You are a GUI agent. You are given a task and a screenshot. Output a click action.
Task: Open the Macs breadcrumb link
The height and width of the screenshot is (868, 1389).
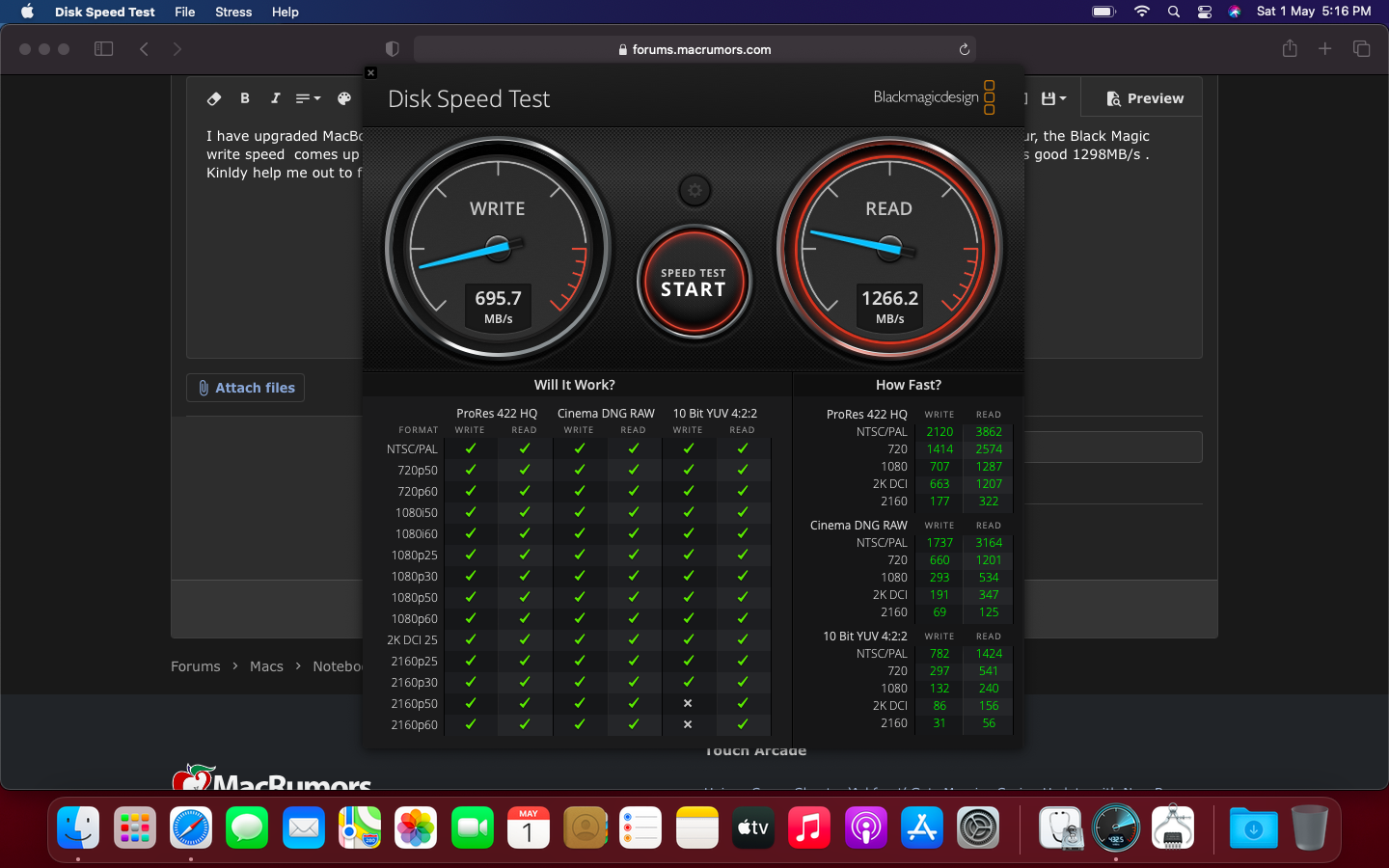click(266, 666)
